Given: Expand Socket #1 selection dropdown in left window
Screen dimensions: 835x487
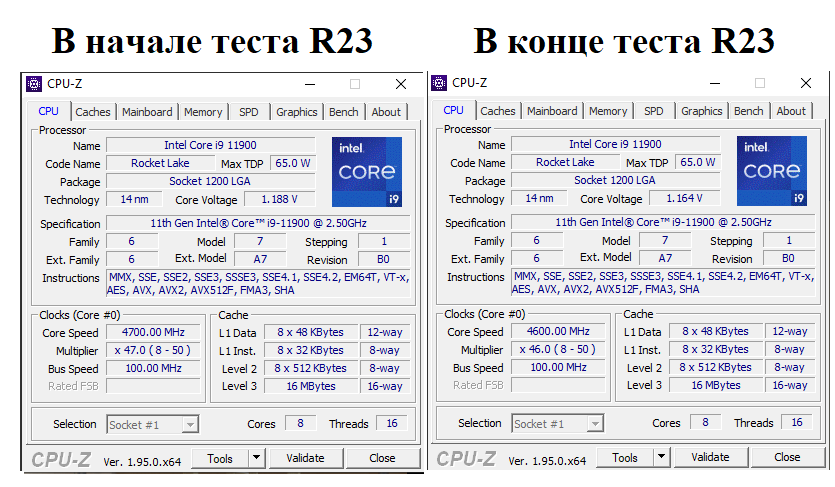Looking at the screenshot, I should pos(190,425).
